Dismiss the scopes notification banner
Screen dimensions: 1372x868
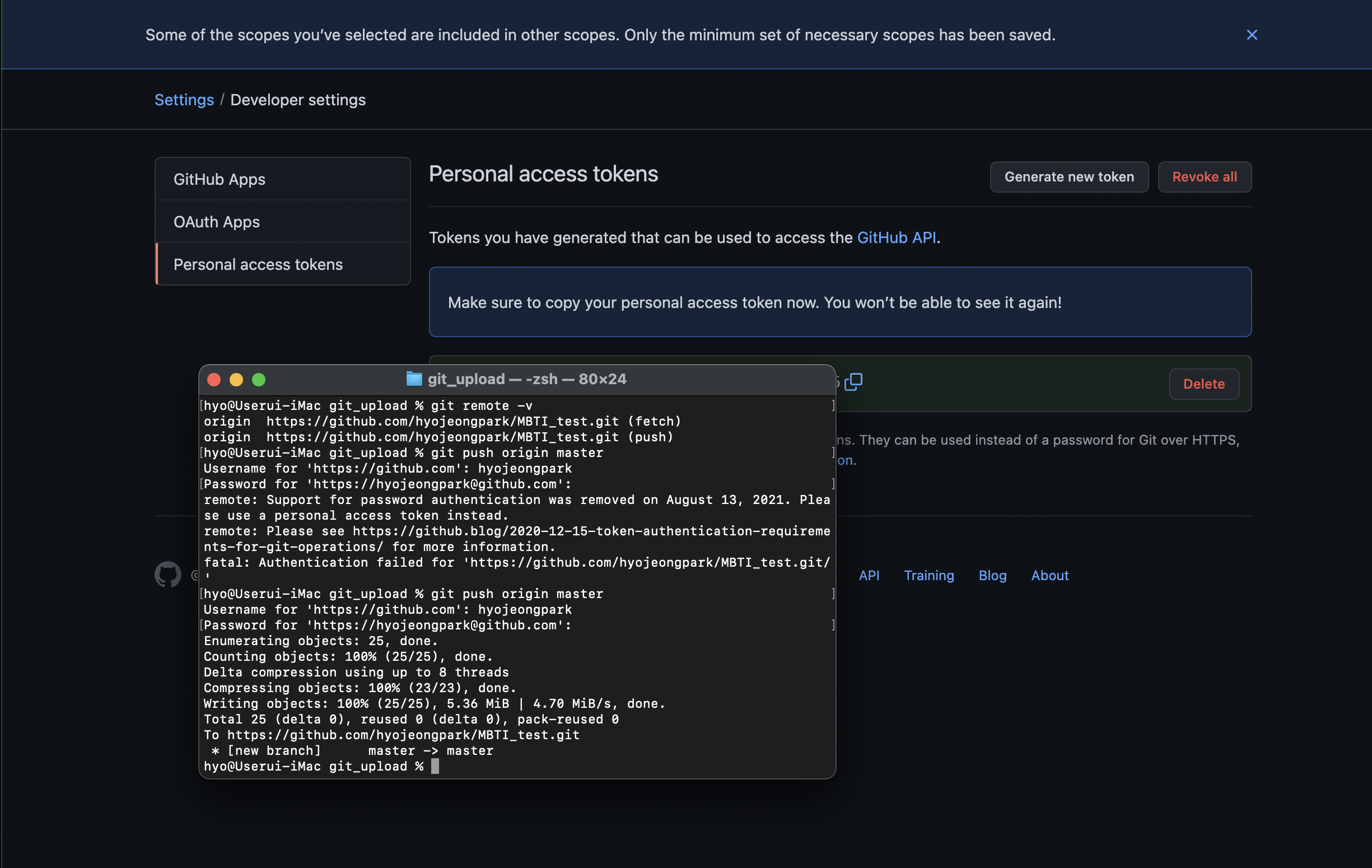(1251, 35)
